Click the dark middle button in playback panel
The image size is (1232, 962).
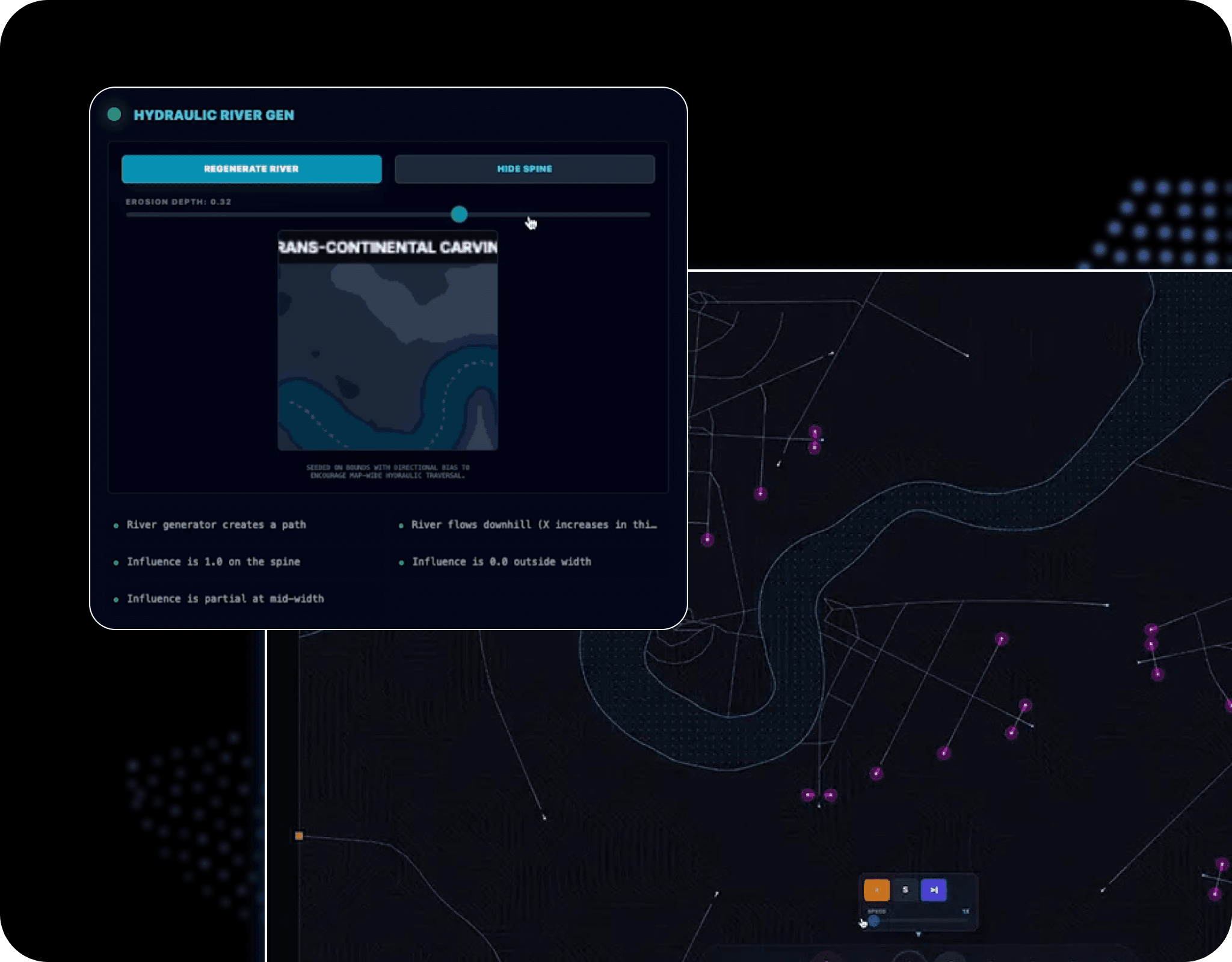pos(905,890)
